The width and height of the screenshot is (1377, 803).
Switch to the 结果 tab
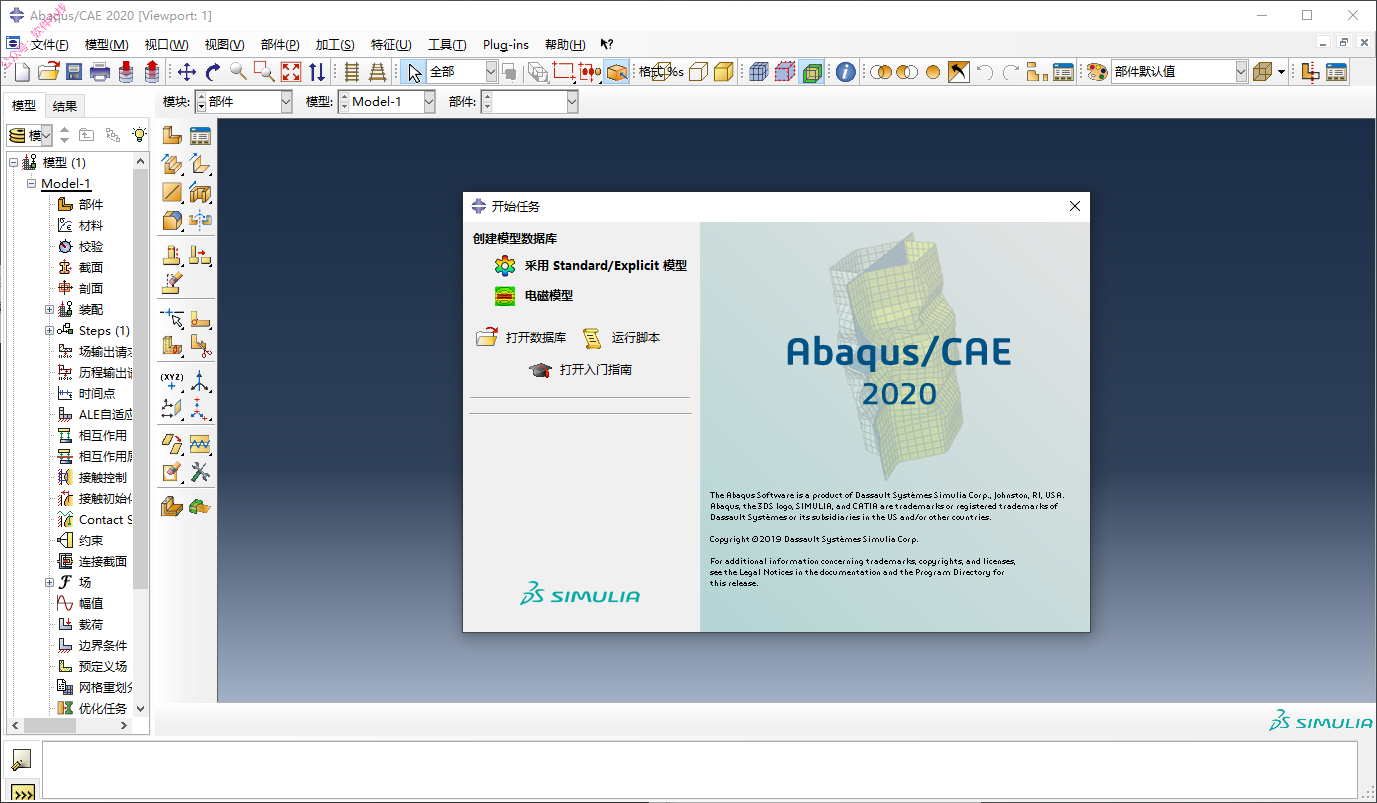pyautogui.click(x=65, y=106)
